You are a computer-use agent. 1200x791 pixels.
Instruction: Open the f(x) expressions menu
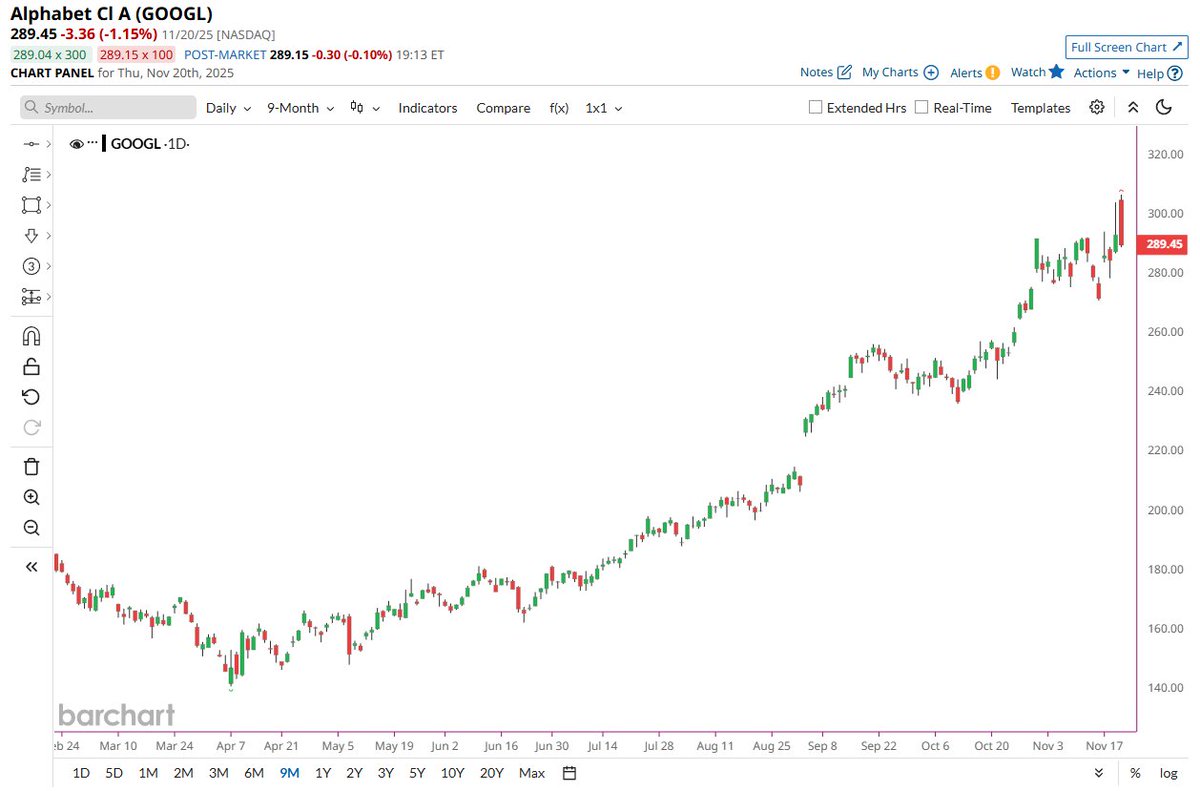(x=559, y=108)
